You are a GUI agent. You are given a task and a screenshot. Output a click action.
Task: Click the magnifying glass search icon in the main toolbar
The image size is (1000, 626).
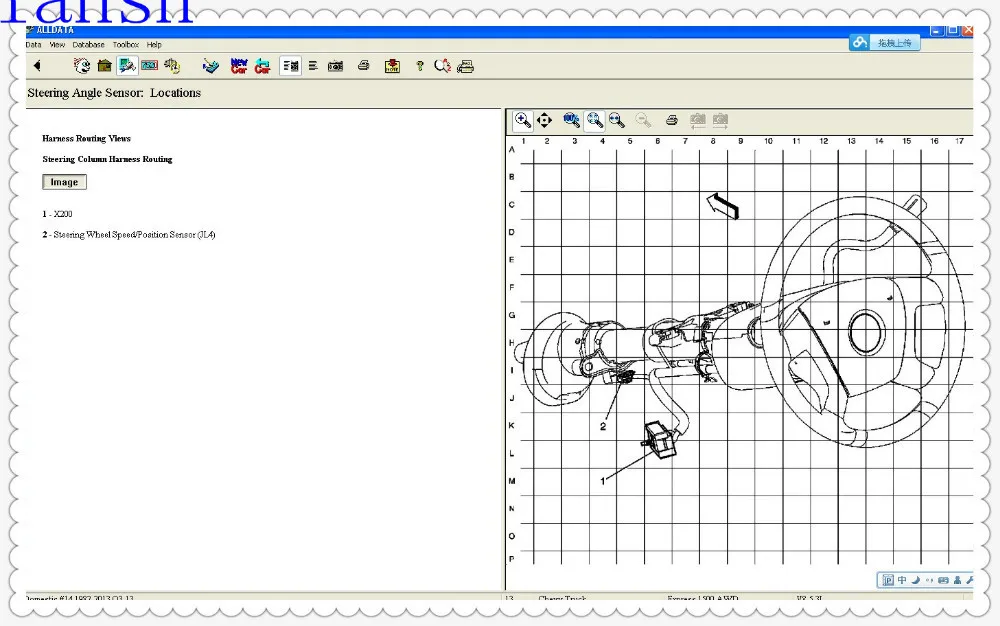(x=442, y=66)
